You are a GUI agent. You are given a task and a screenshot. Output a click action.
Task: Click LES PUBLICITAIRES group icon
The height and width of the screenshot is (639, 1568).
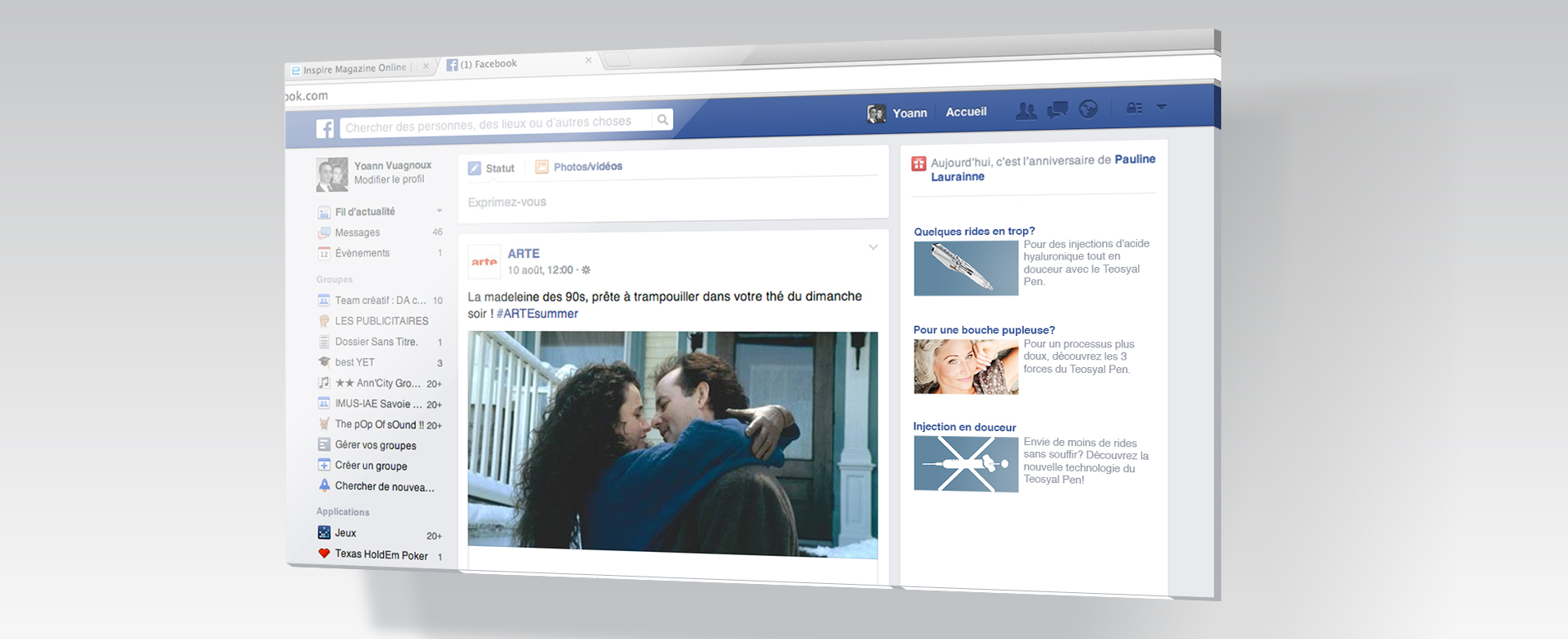click(x=324, y=321)
